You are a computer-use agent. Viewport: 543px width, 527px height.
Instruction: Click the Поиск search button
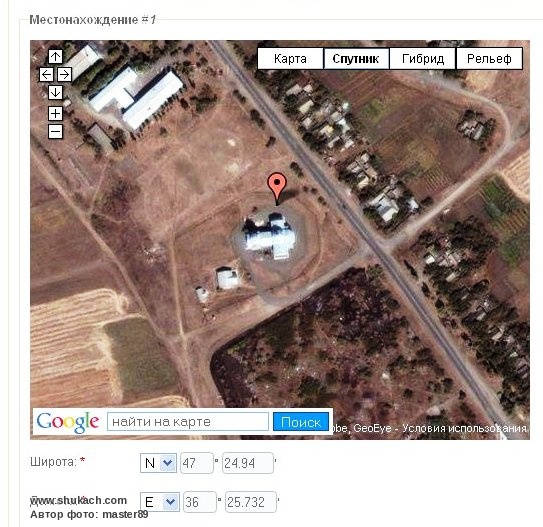pyautogui.click(x=301, y=422)
